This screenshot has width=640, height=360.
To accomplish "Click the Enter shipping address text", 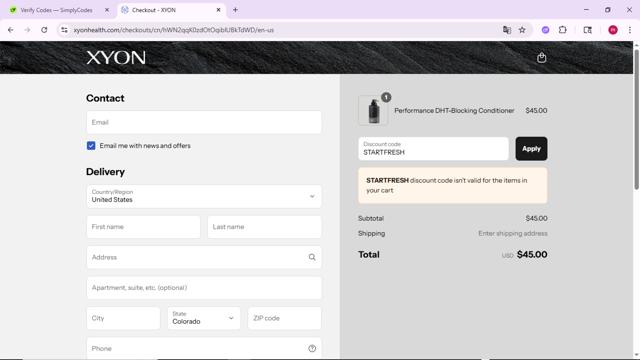I will 513,233.
